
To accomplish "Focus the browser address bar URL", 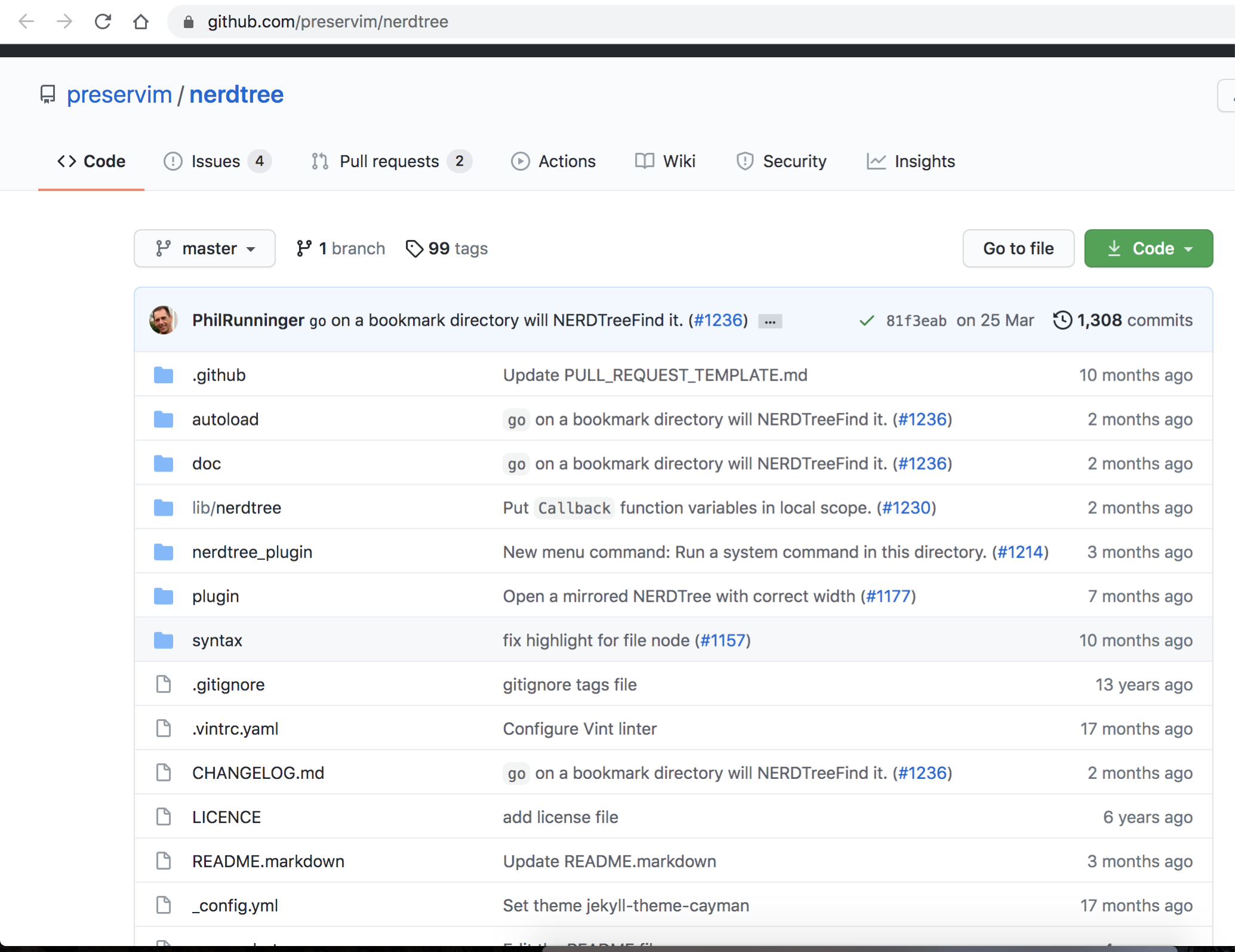I will (x=328, y=22).
